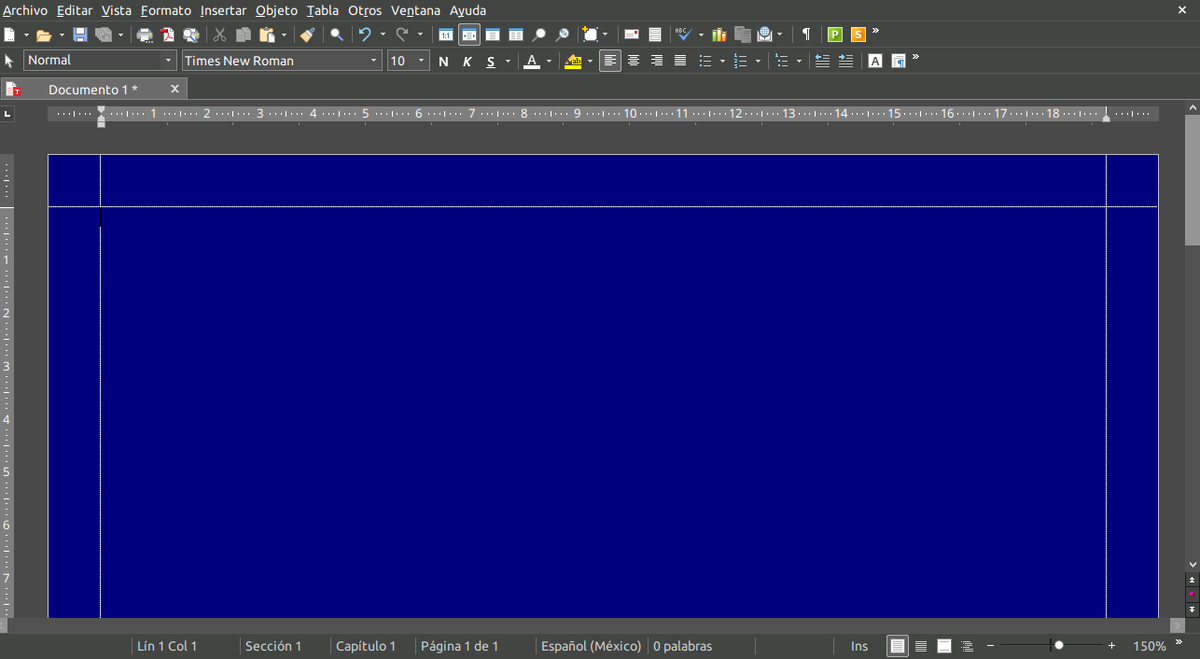Justify the paragraph text
This screenshot has height=659, width=1200.
[x=680, y=61]
